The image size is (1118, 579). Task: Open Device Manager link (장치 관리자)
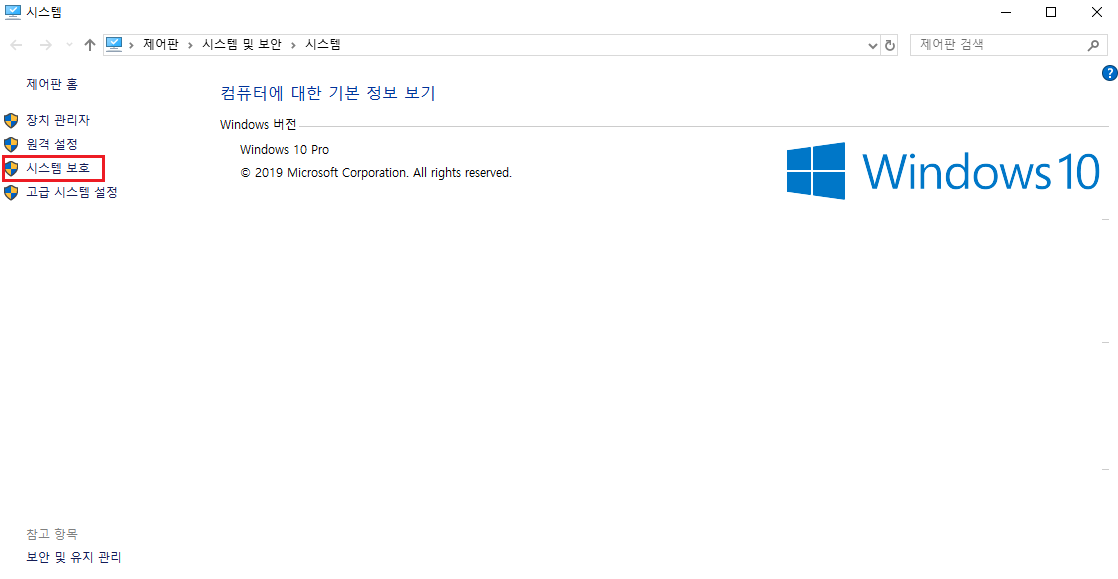58,120
